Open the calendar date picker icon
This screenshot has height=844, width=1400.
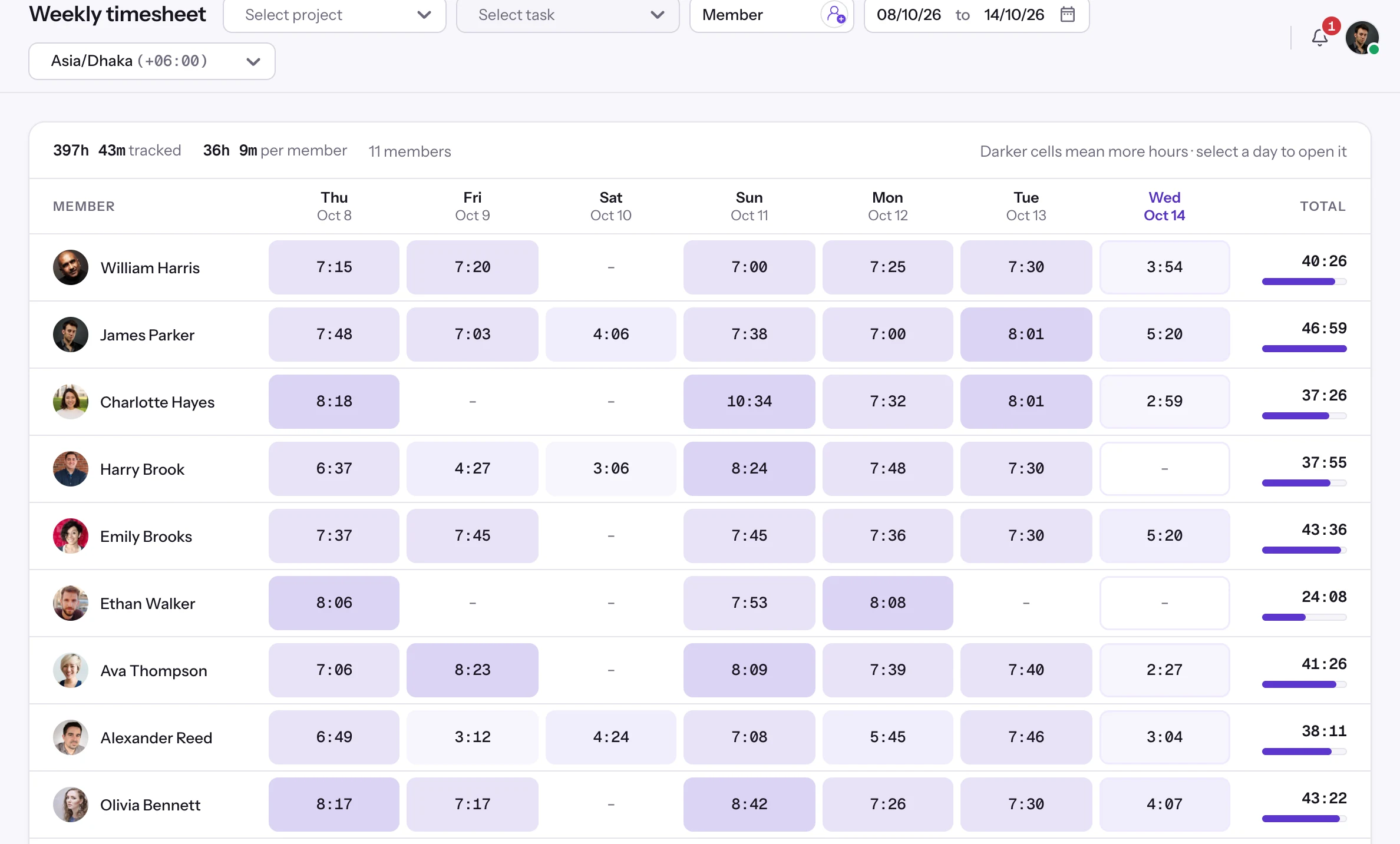(1068, 14)
